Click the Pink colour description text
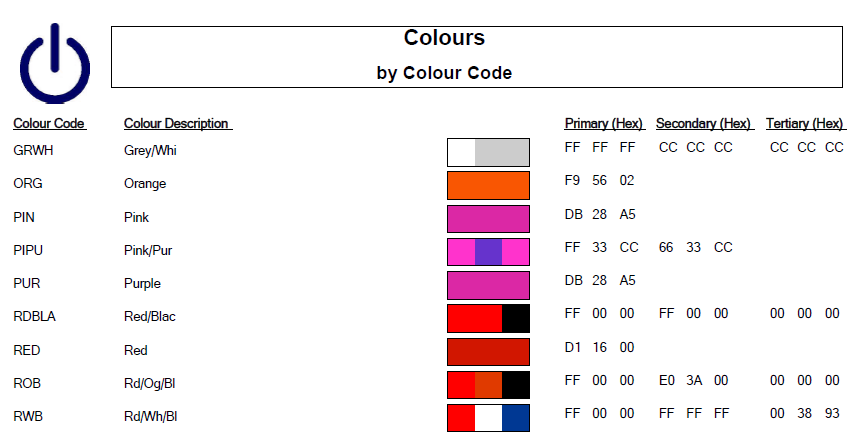The height and width of the screenshot is (433, 856). 137,217
